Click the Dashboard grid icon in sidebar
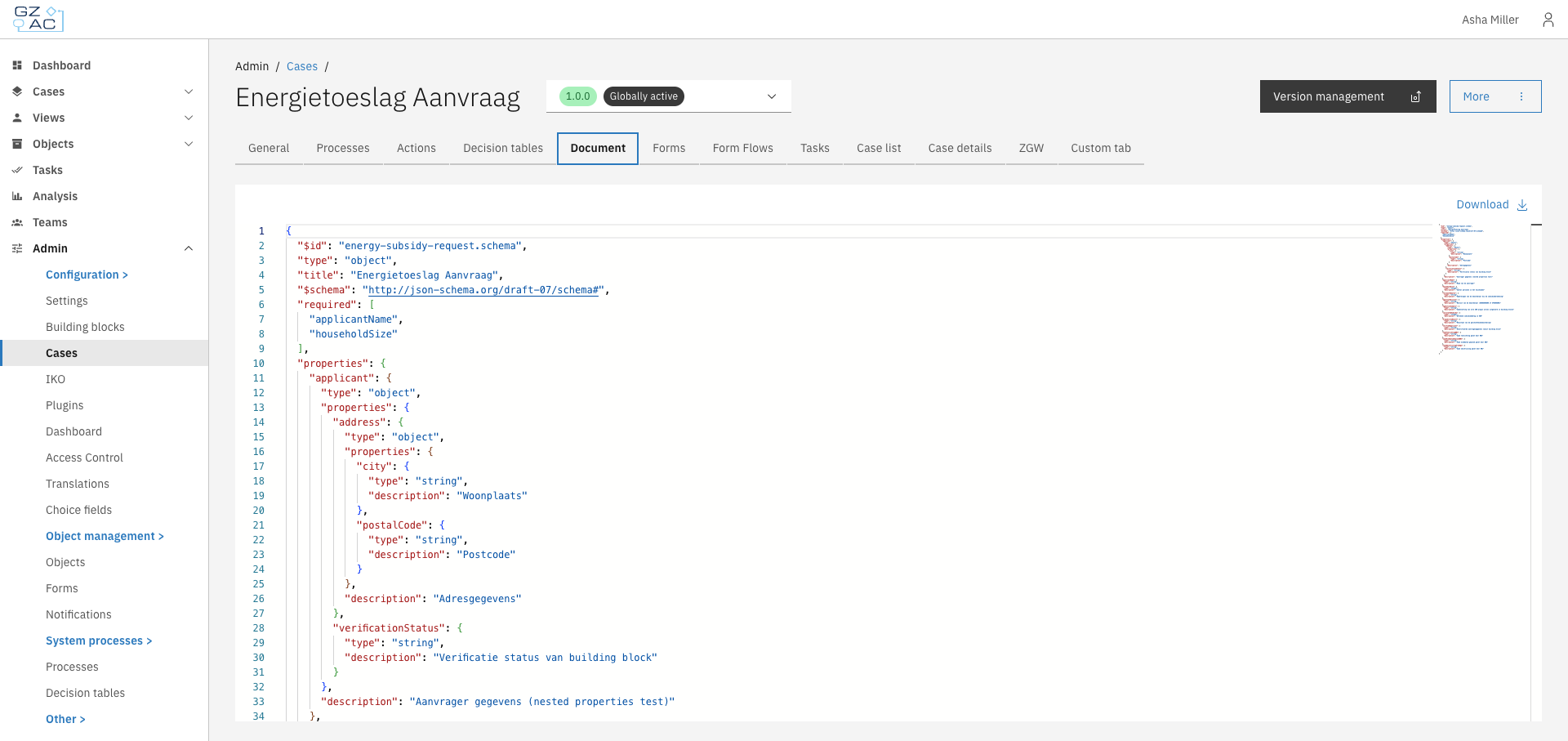 pos(17,65)
